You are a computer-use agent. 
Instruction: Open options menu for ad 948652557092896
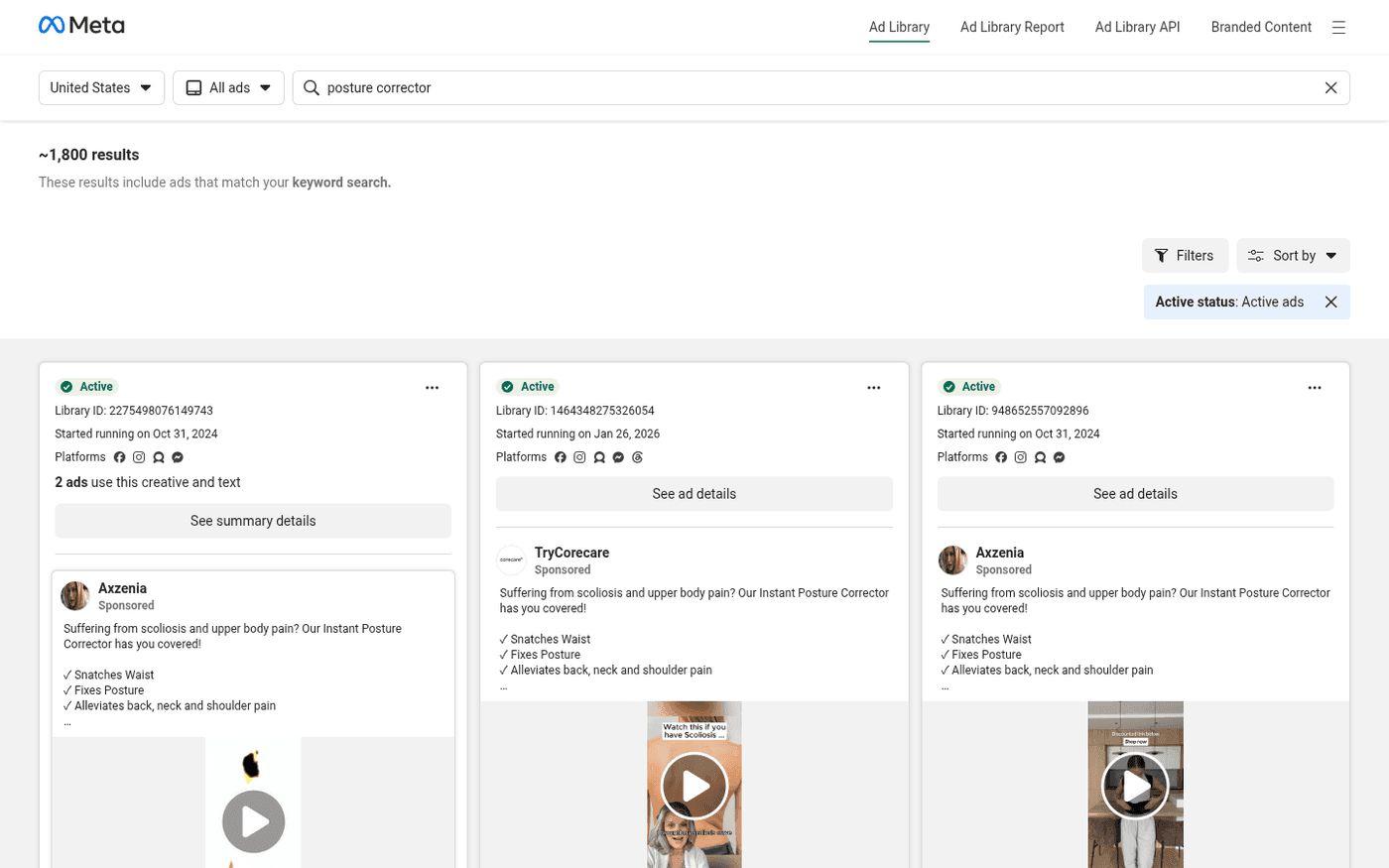[1314, 388]
